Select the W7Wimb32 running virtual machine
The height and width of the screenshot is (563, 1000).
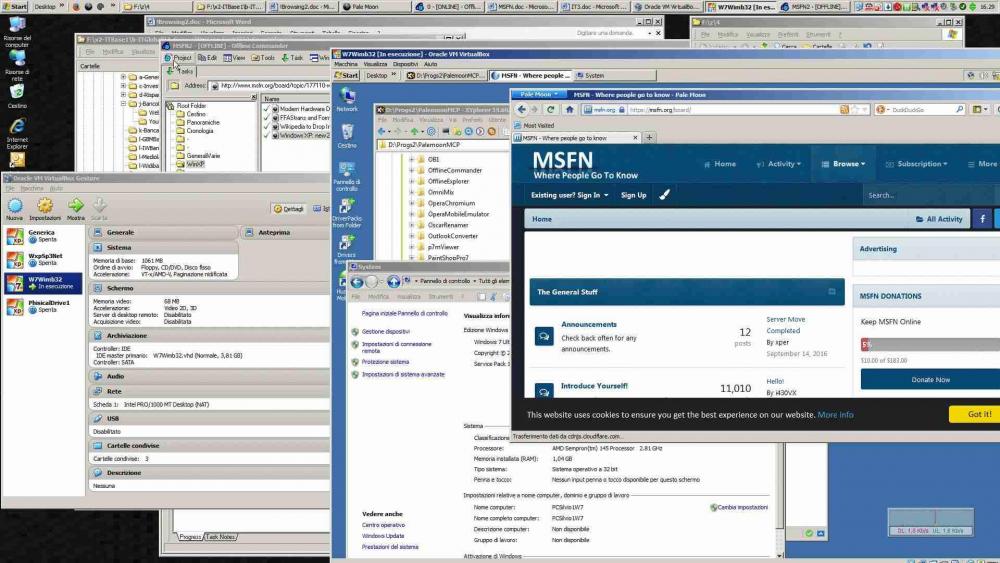point(43,283)
